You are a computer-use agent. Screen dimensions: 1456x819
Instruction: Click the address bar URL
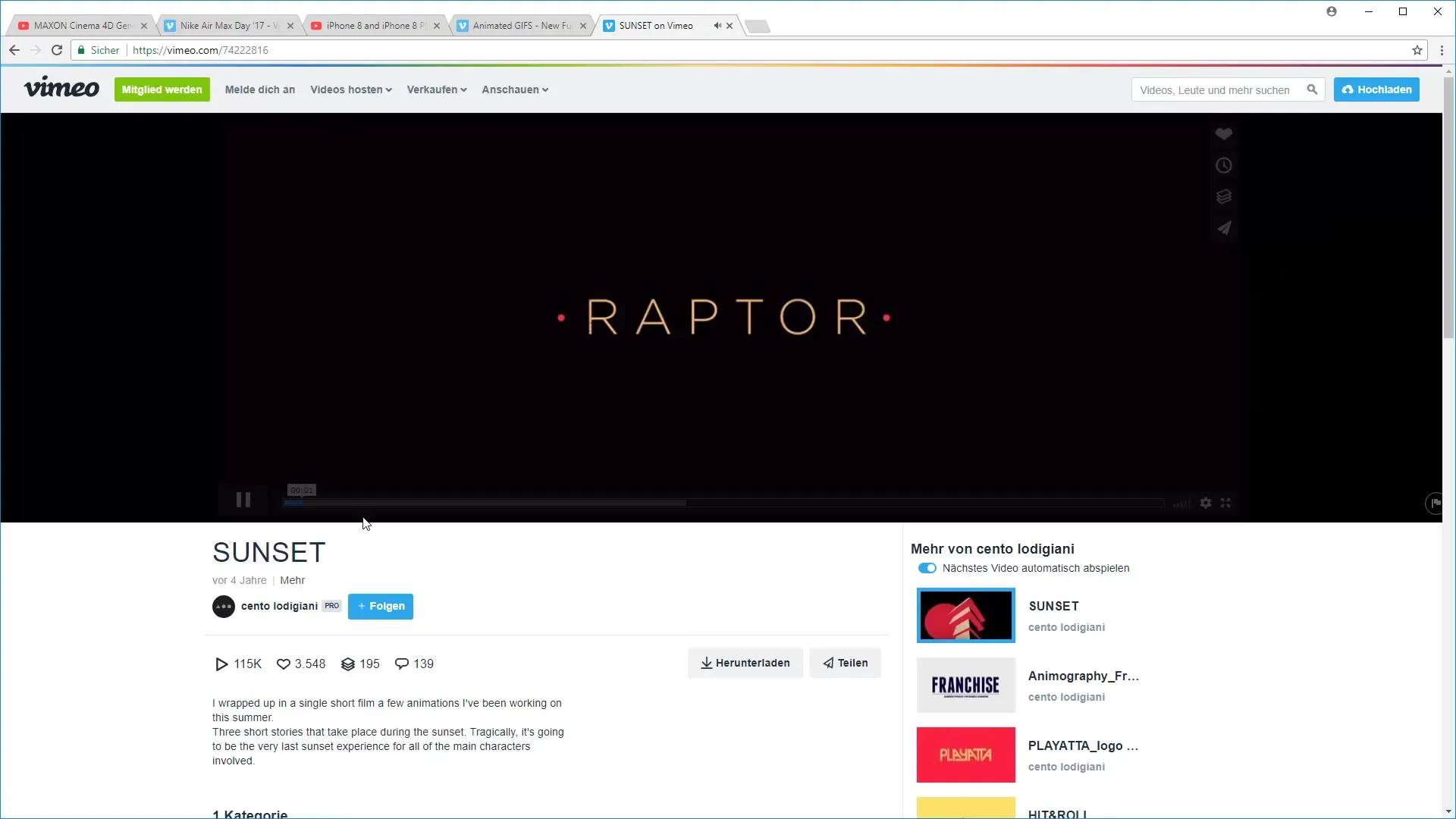tap(200, 50)
